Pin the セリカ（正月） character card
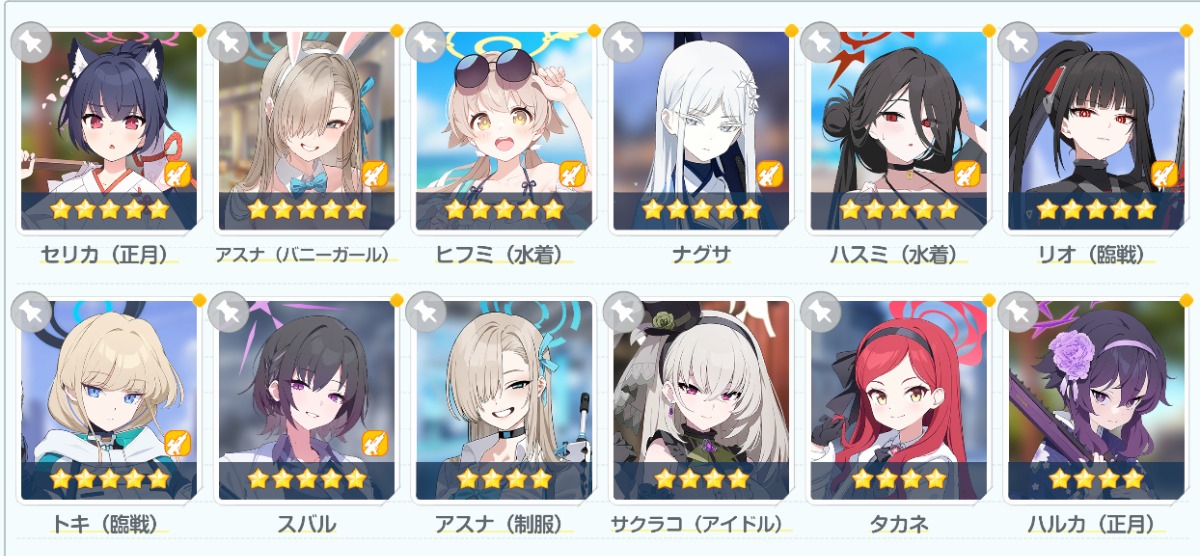The image size is (1200, 556). [31, 42]
